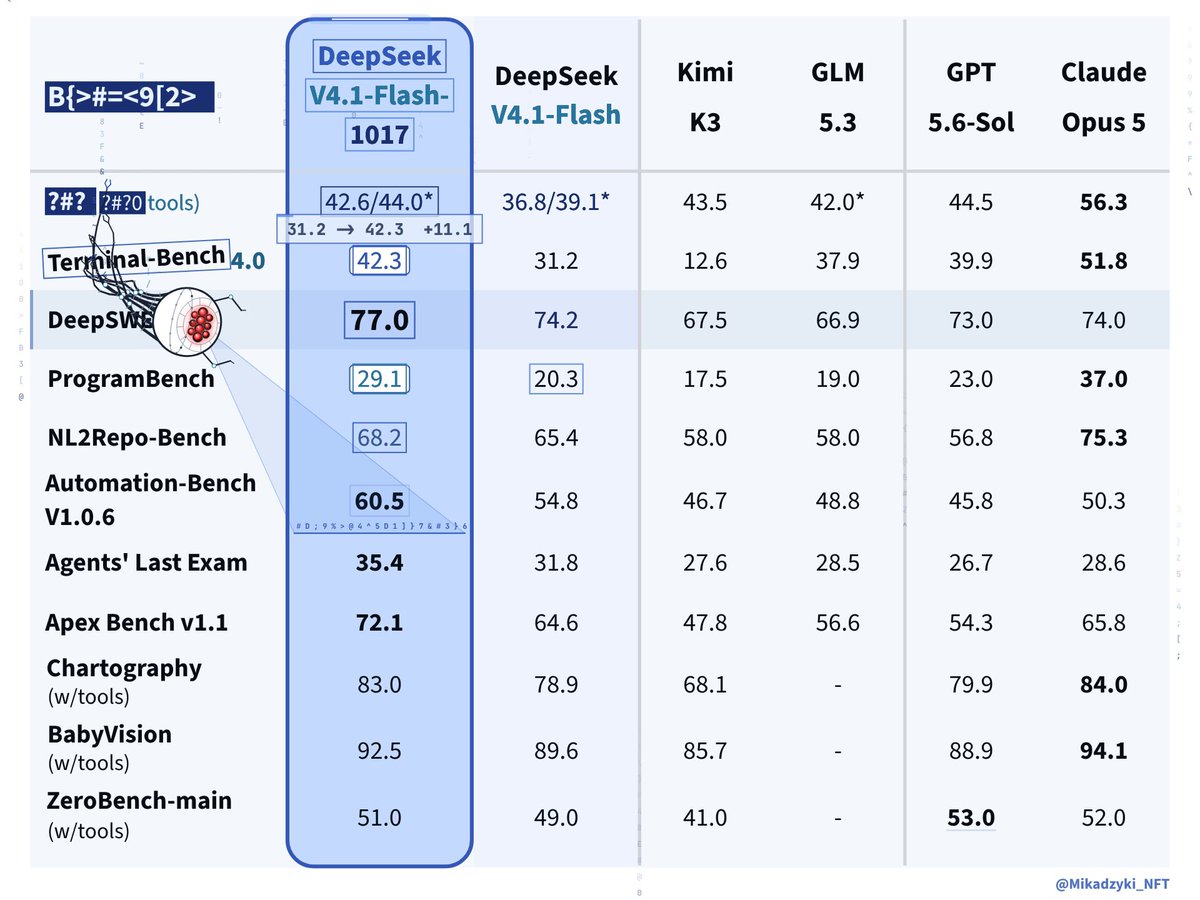Select the Terminal-Bench row label
The width and height of the screenshot is (1200, 900).
tap(137, 259)
